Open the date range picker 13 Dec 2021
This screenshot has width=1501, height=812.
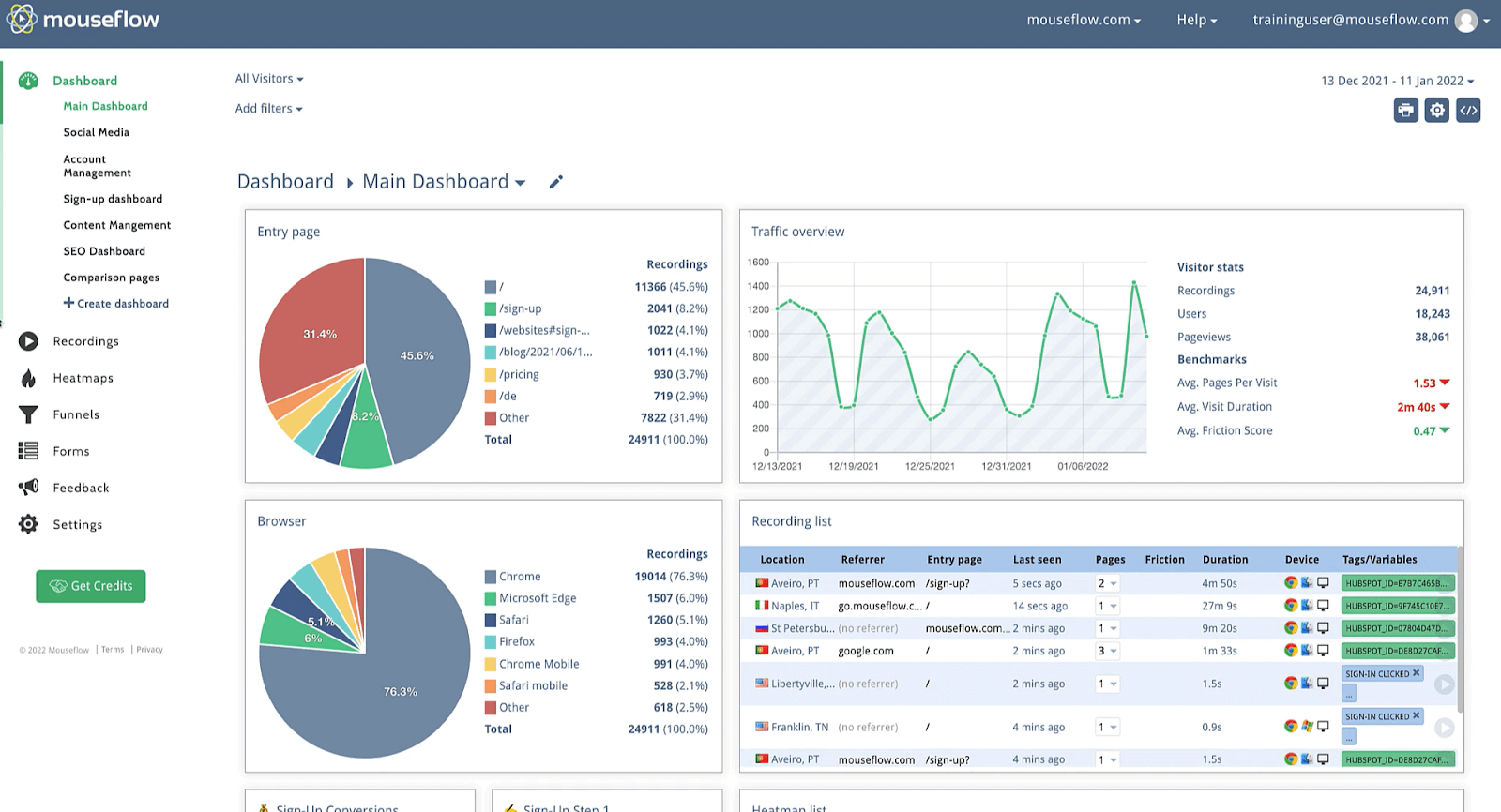click(1397, 81)
